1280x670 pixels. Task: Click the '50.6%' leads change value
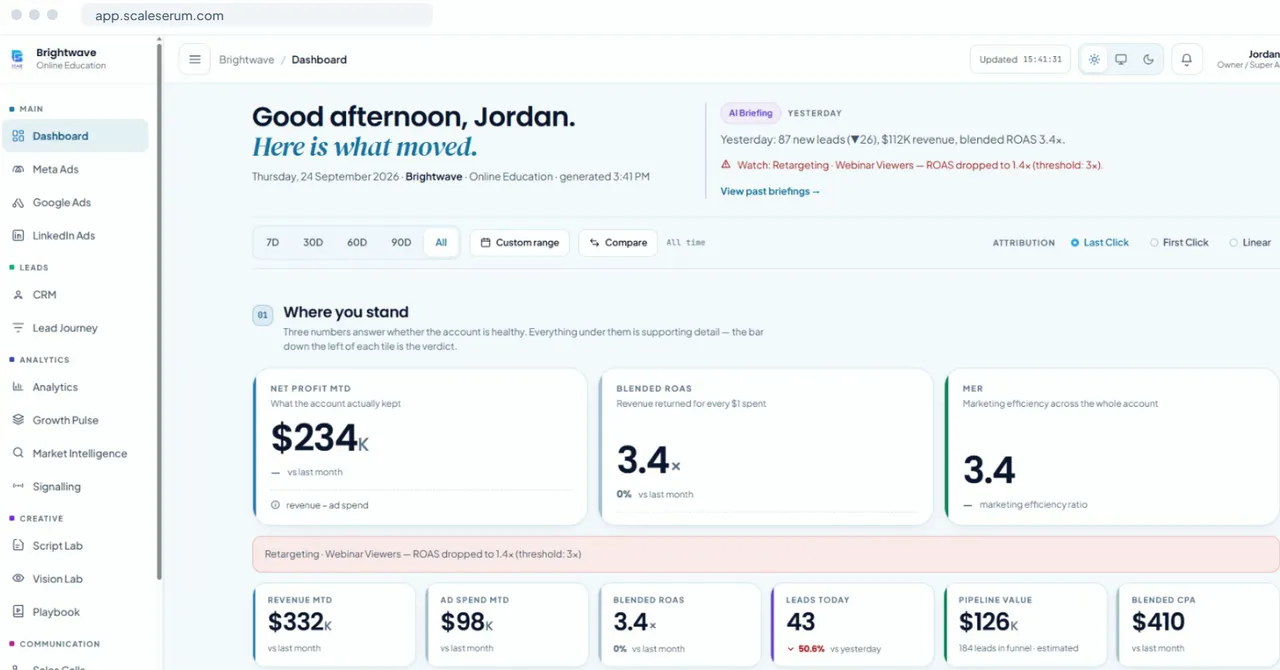point(811,648)
